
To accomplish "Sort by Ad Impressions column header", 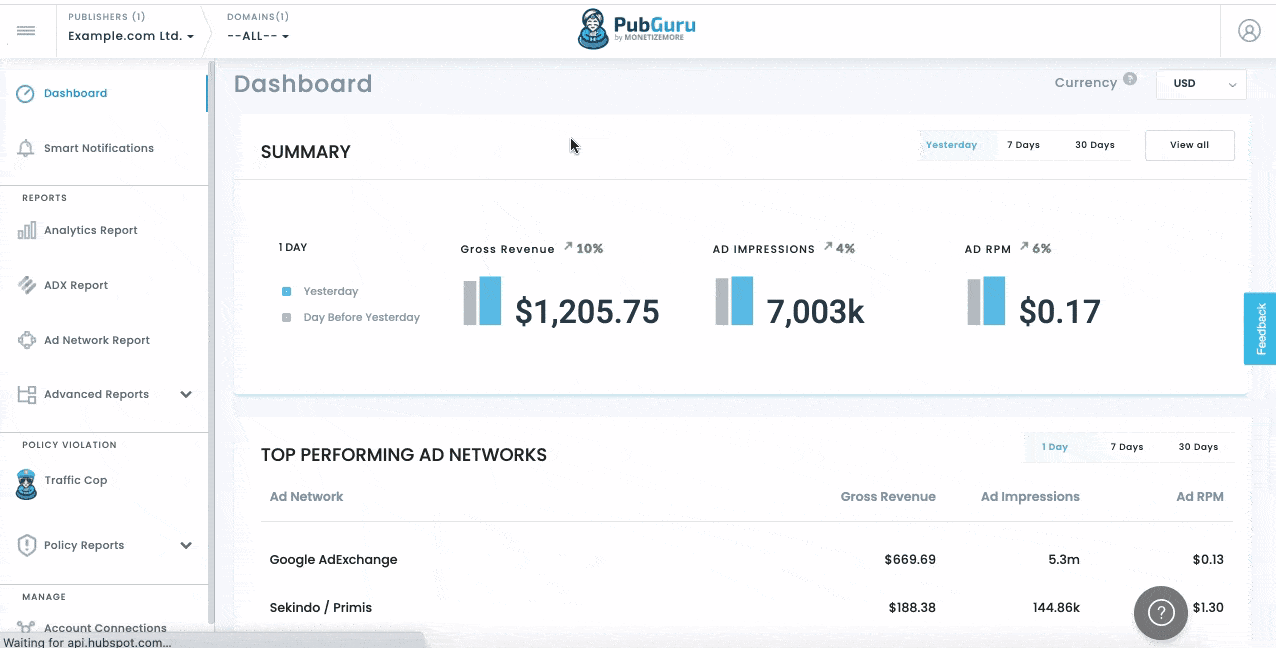I will click(x=1030, y=496).
